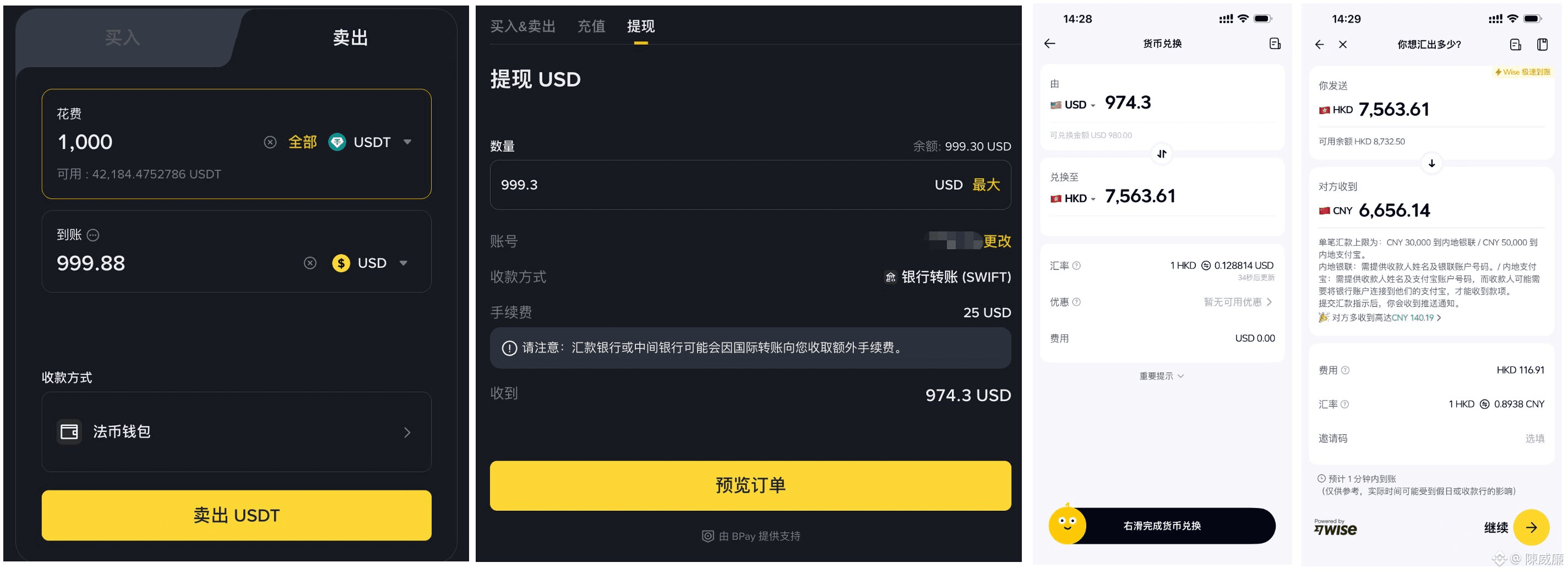This screenshot has height=573, width=1568.
Task: Click the back arrow on the 货币兑换 screen
Action: click(1050, 44)
